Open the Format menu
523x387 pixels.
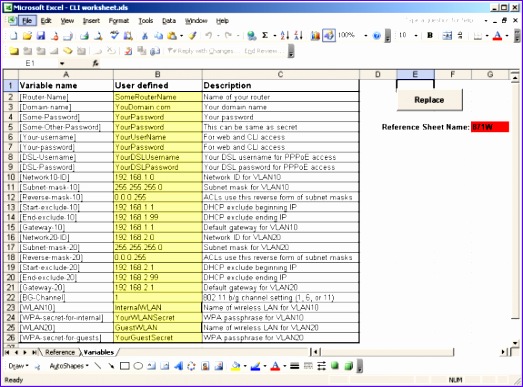pos(119,21)
